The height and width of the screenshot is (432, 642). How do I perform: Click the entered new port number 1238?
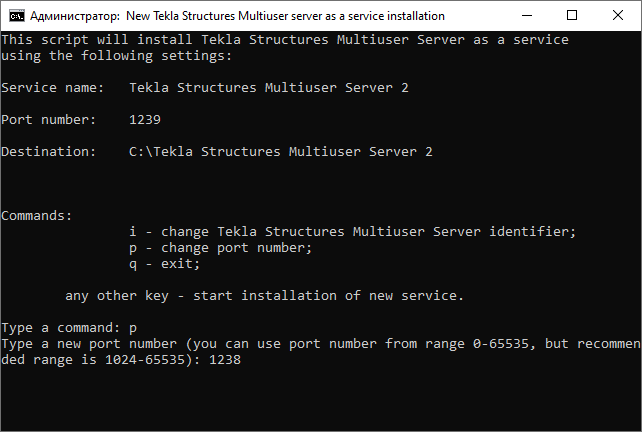coord(225,360)
